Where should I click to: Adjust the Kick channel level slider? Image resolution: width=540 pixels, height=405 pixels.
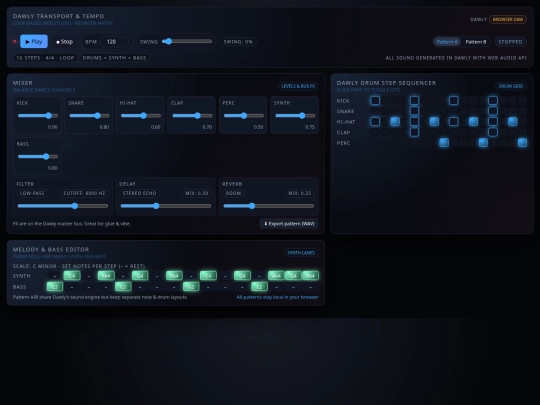pos(38,116)
